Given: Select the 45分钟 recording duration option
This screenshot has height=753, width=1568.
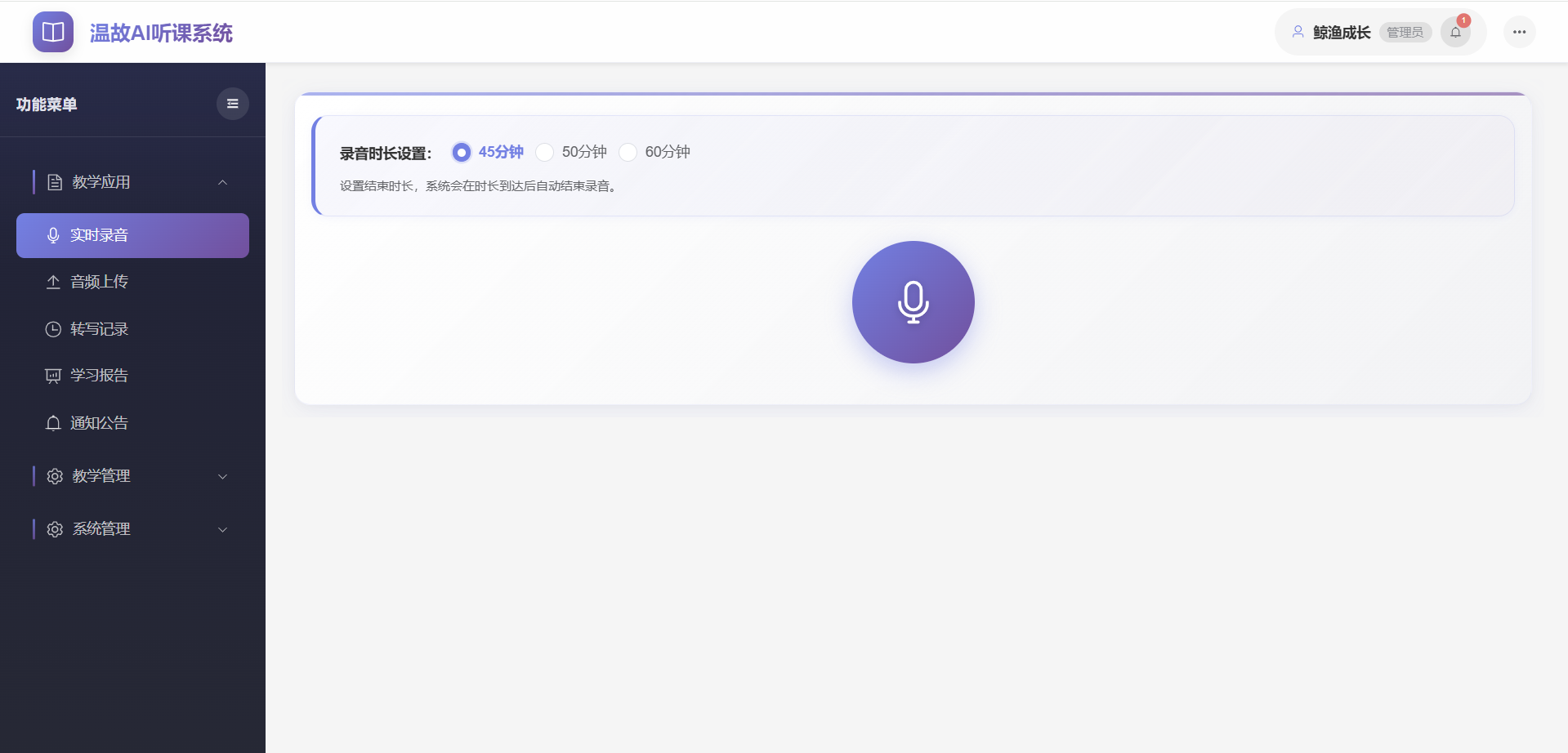Looking at the screenshot, I should tap(461, 152).
